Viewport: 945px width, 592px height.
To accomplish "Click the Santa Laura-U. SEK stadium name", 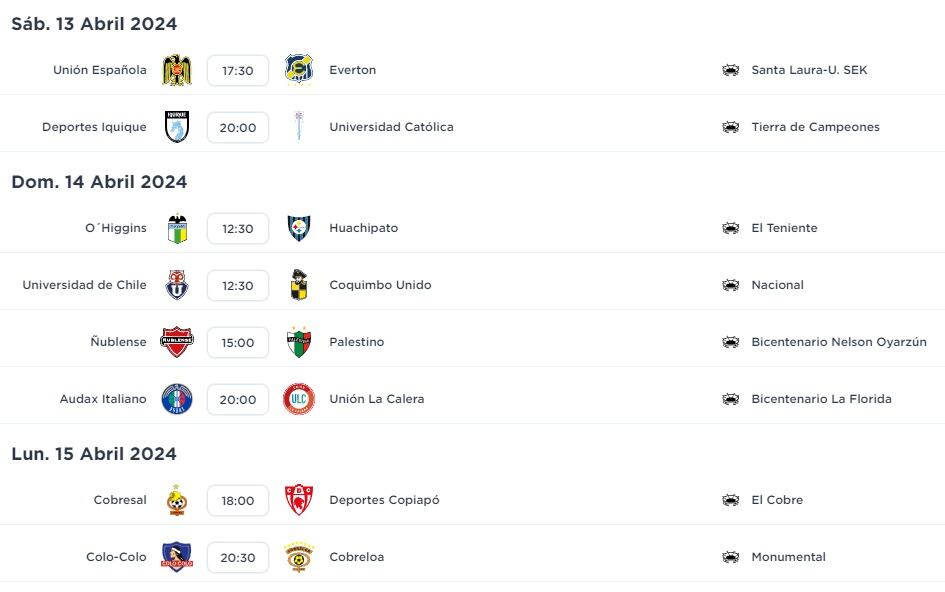I will pyautogui.click(x=809, y=70).
